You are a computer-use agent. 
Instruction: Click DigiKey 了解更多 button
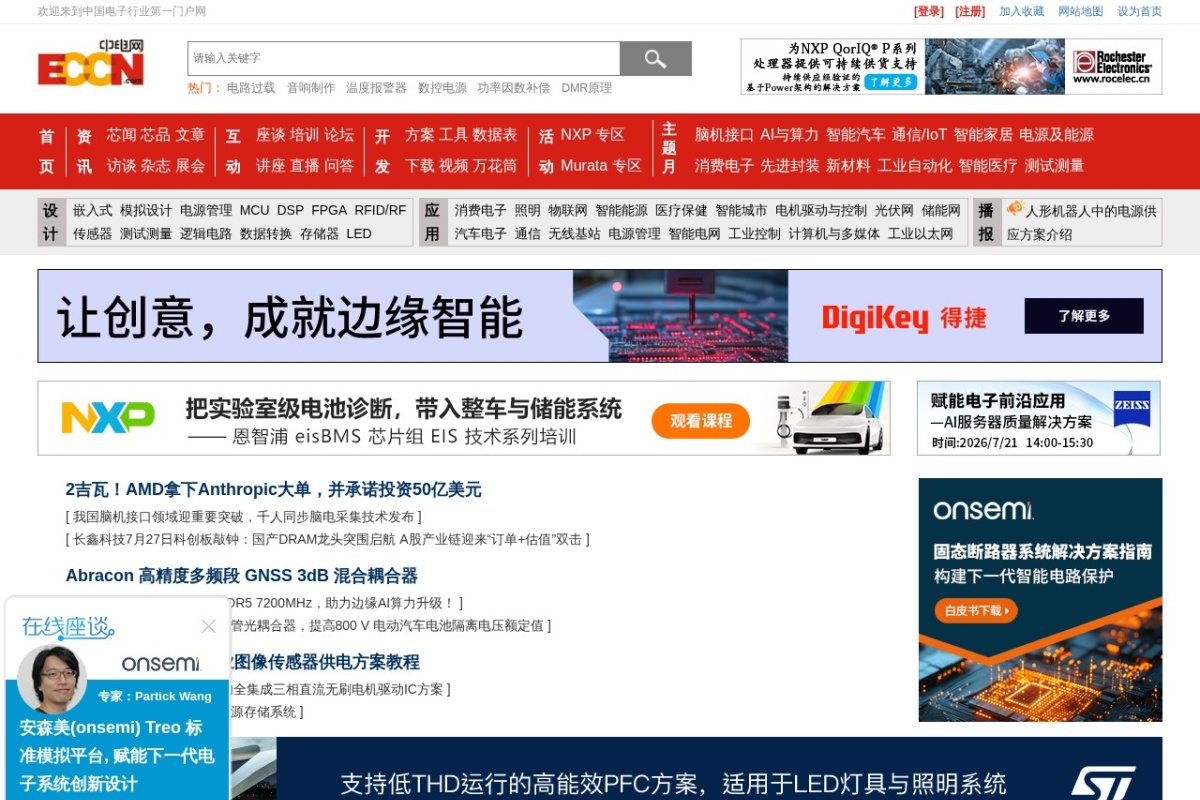[x=1084, y=316]
